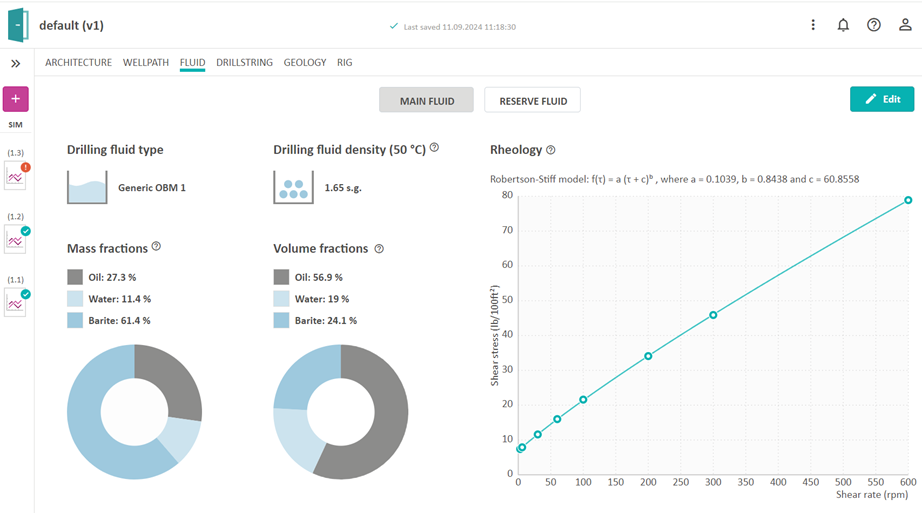This screenshot has height=513, width=922.
Task: Open simulation 1.2 in sidebar
Action: pos(16,239)
